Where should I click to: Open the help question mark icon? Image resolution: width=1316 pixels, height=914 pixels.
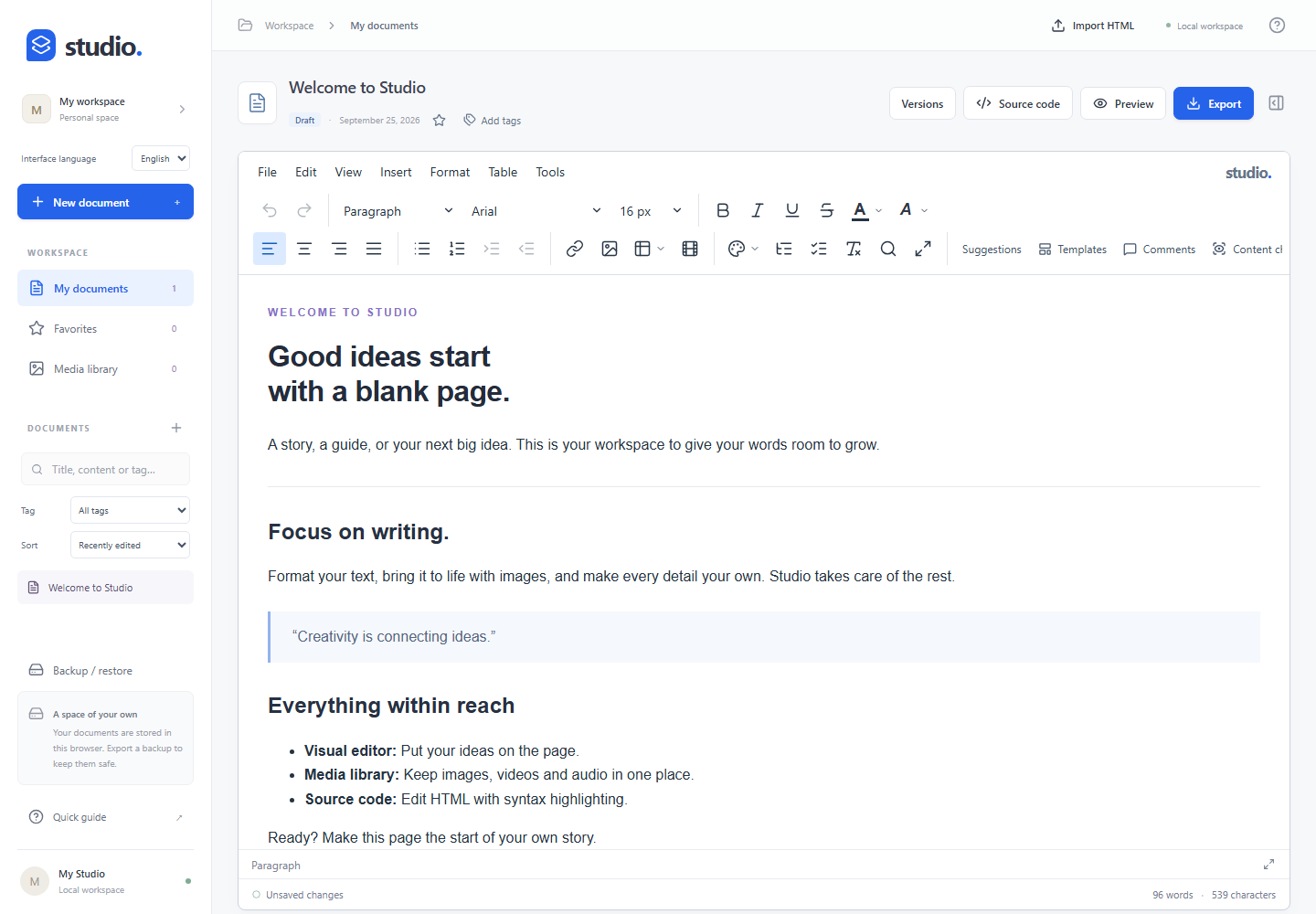[x=1278, y=26]
